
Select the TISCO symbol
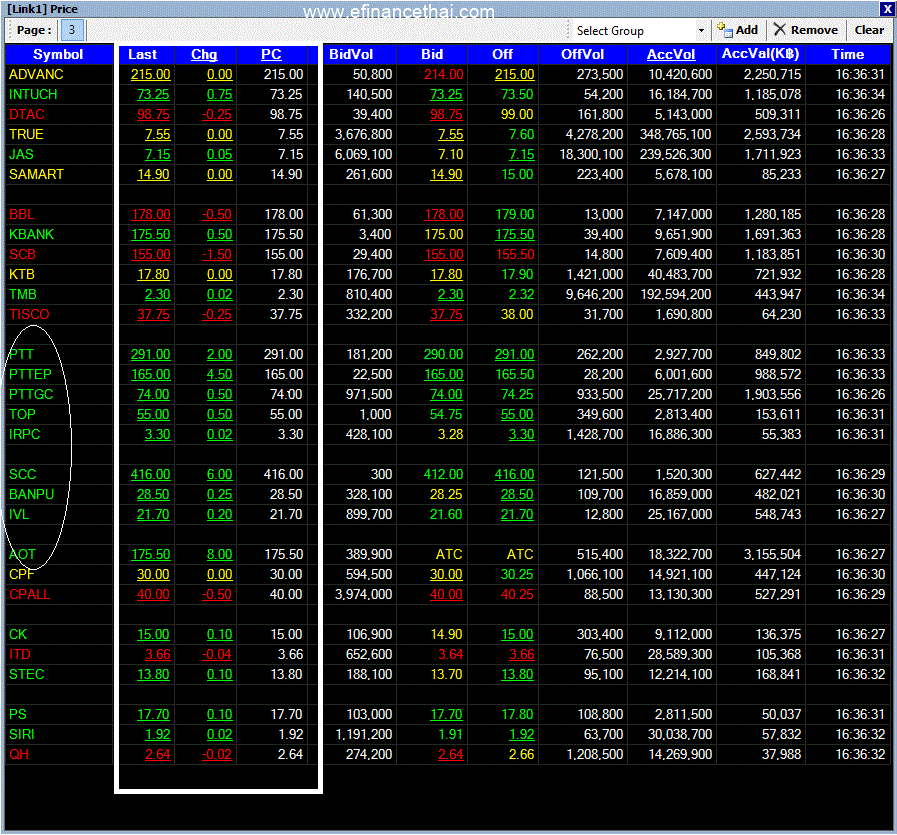click(x=29, y=315)
